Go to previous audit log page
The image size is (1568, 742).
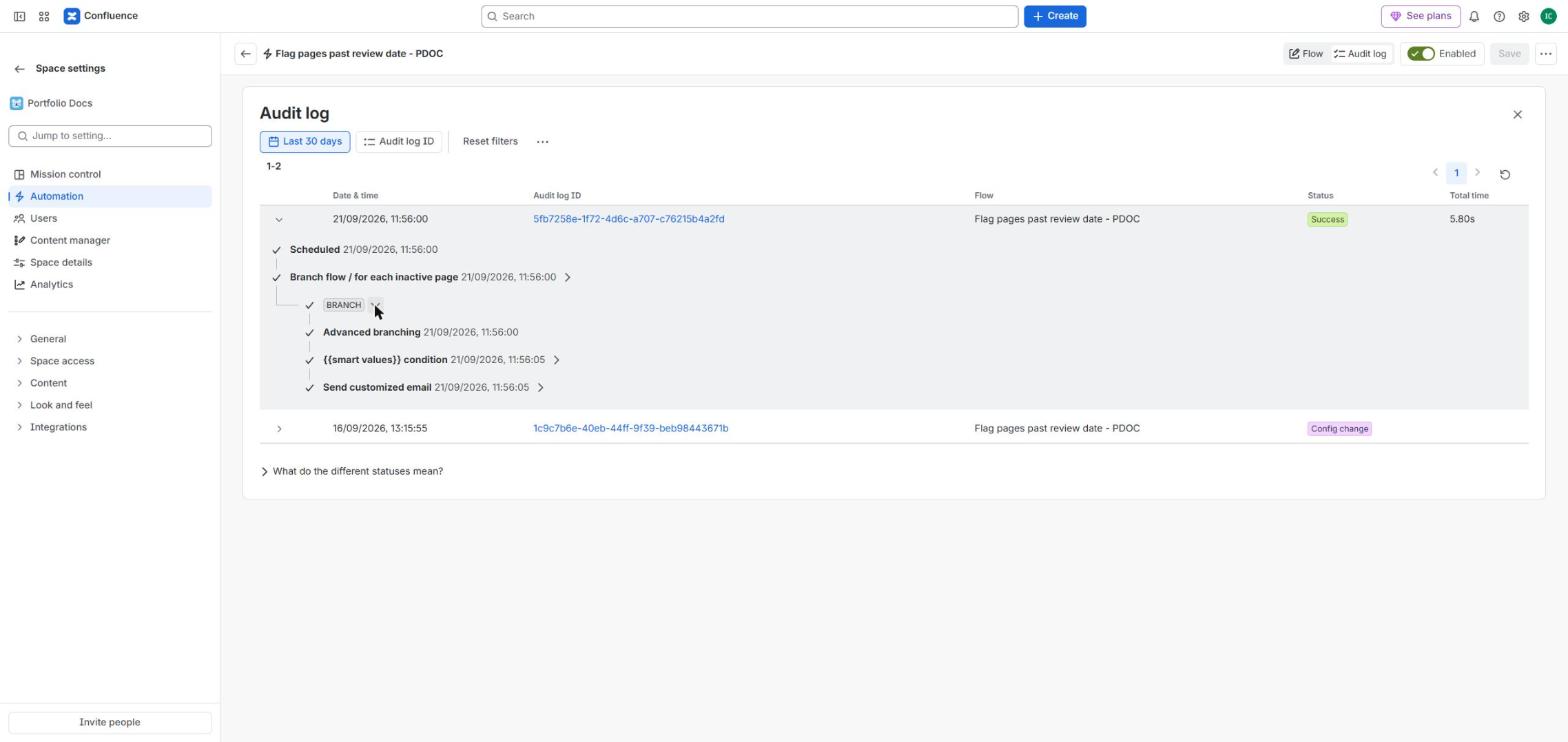tap(1435, 173)
